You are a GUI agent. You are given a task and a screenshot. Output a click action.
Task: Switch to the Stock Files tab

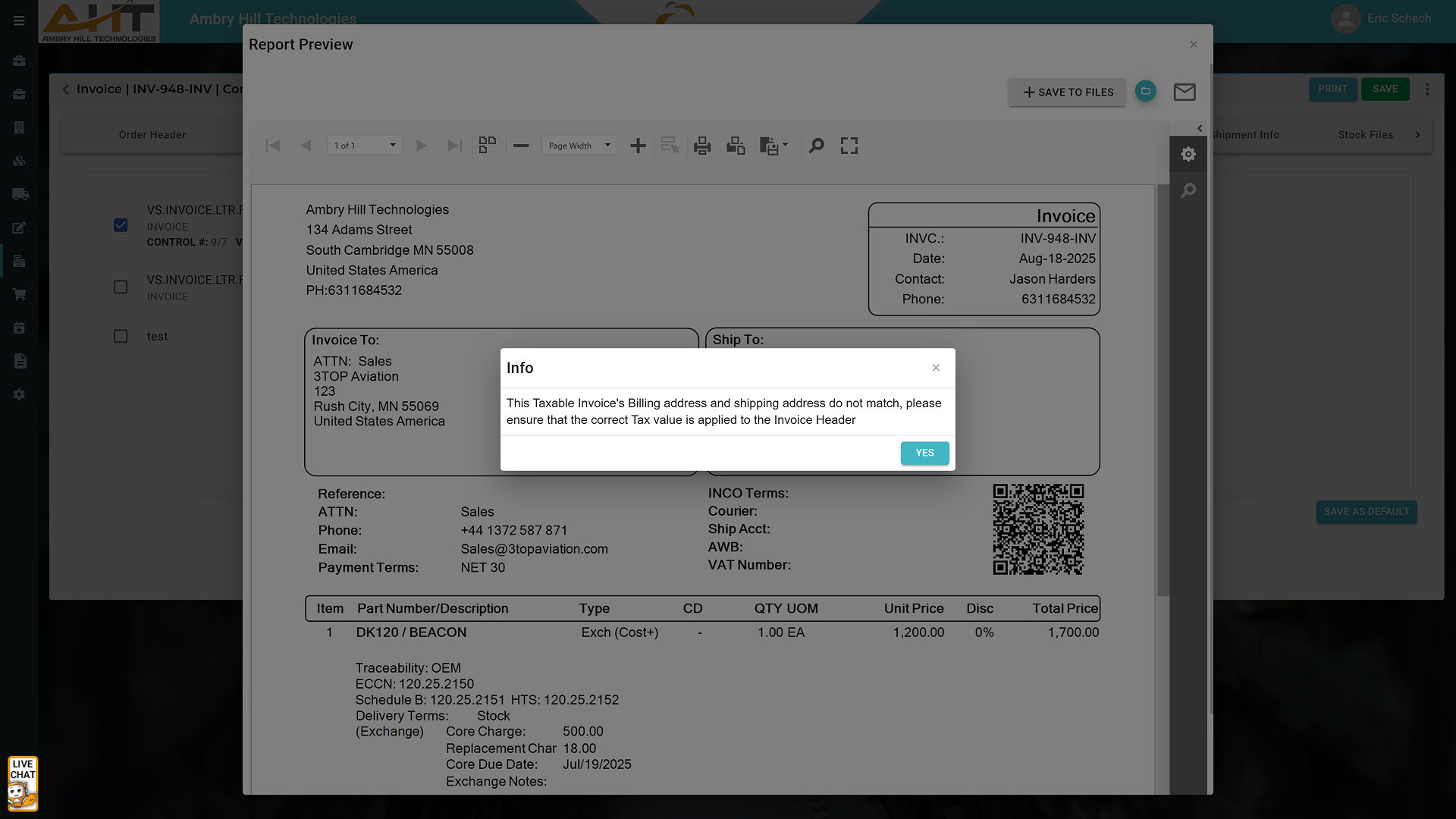1365,135
